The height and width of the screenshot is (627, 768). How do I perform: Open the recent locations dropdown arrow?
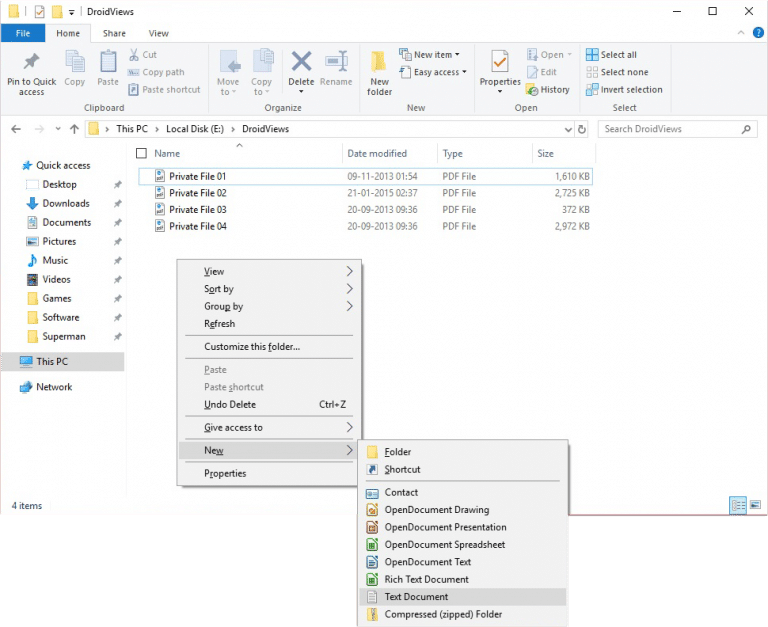(x=58, y=129)
